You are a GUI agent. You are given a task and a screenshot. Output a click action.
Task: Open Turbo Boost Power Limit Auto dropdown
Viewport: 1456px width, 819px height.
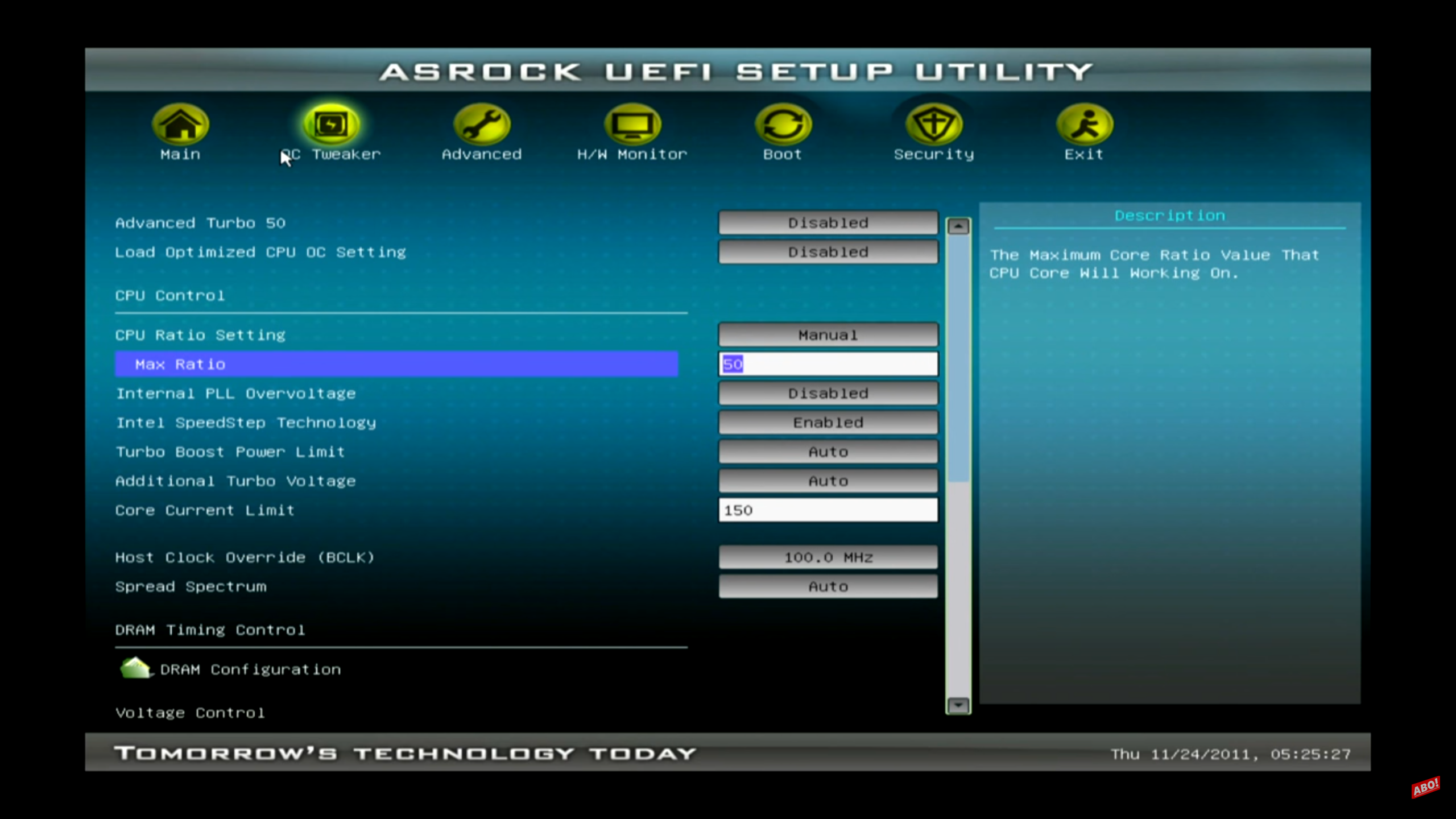coord(828,452)
